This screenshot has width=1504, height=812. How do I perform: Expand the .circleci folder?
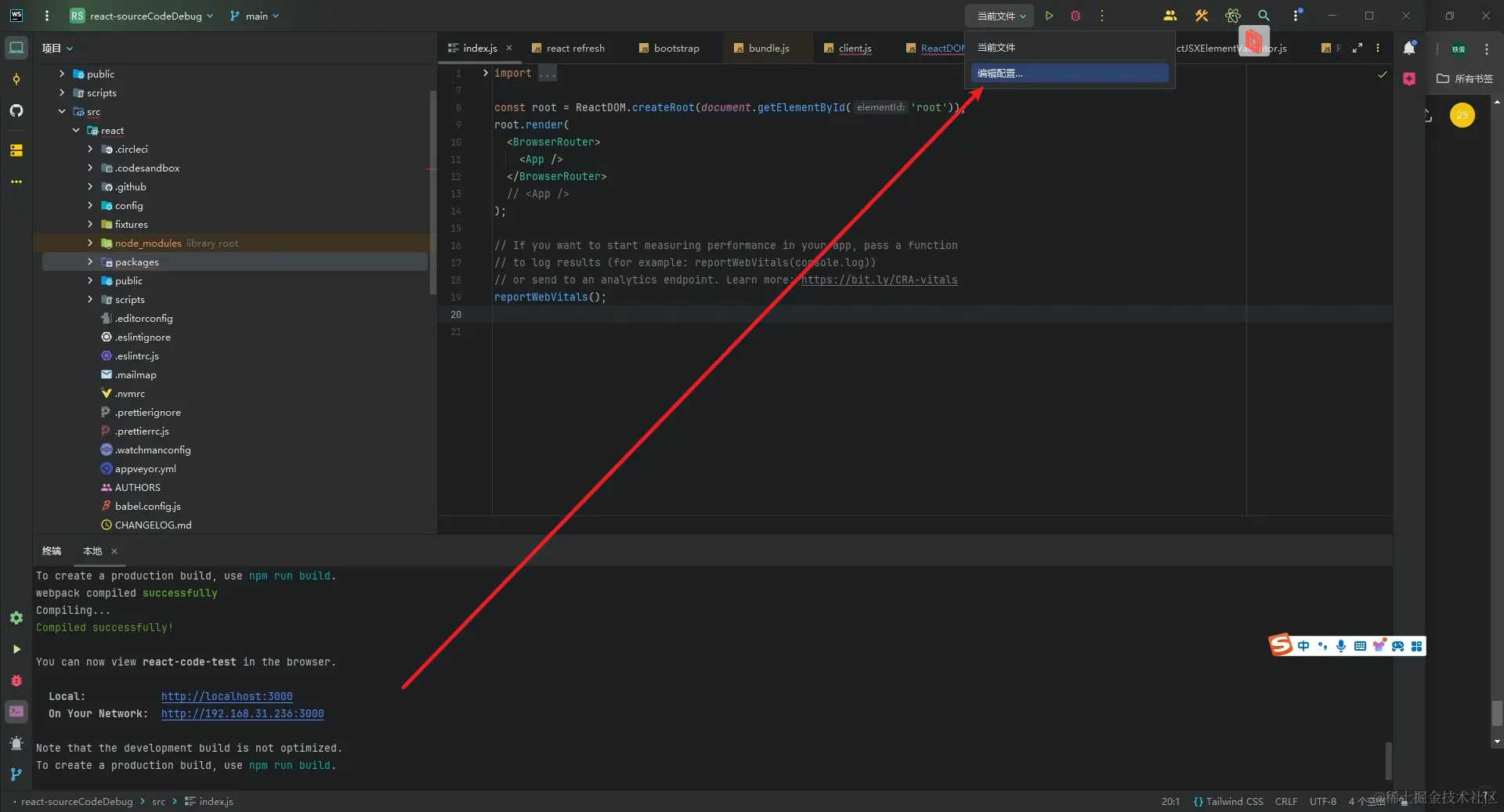[90, 150]
